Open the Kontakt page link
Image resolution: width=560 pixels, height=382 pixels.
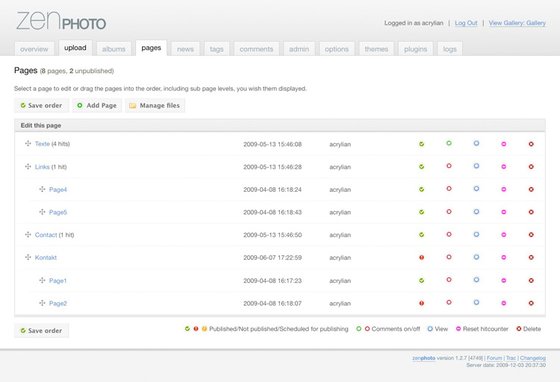click(46, 257)
